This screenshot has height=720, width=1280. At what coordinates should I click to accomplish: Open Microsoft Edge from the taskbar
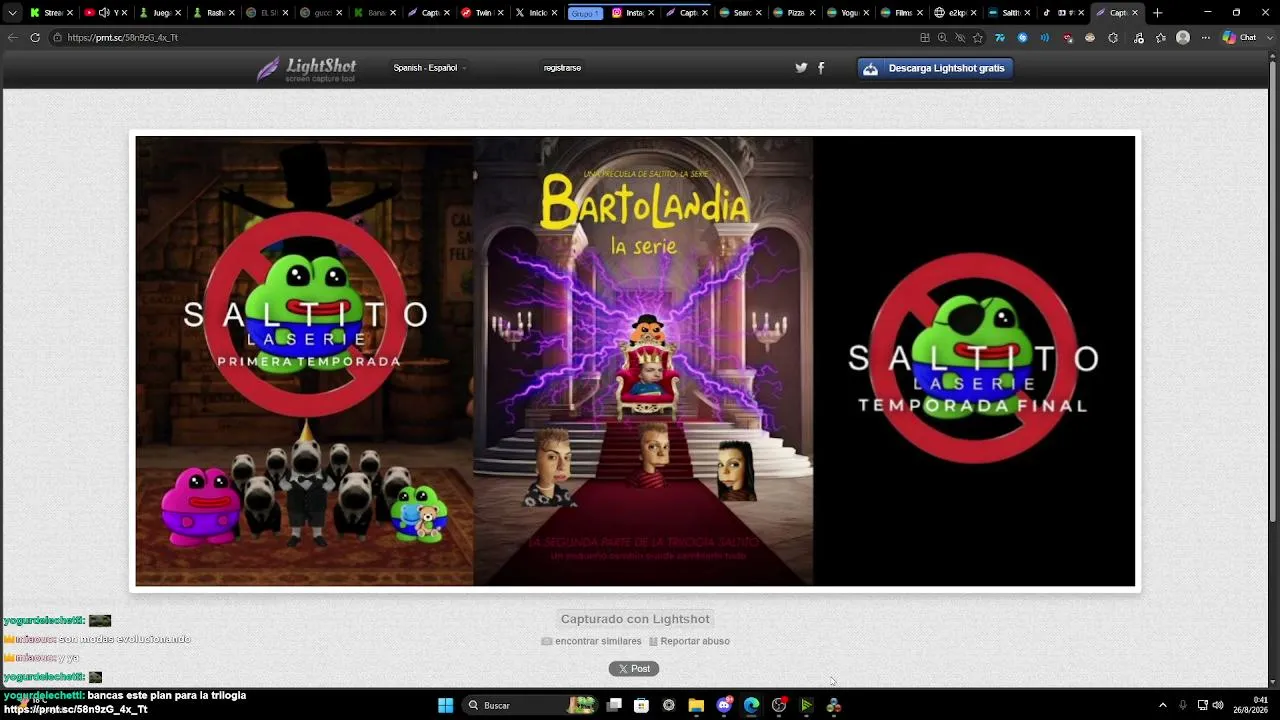pos(751,705)
